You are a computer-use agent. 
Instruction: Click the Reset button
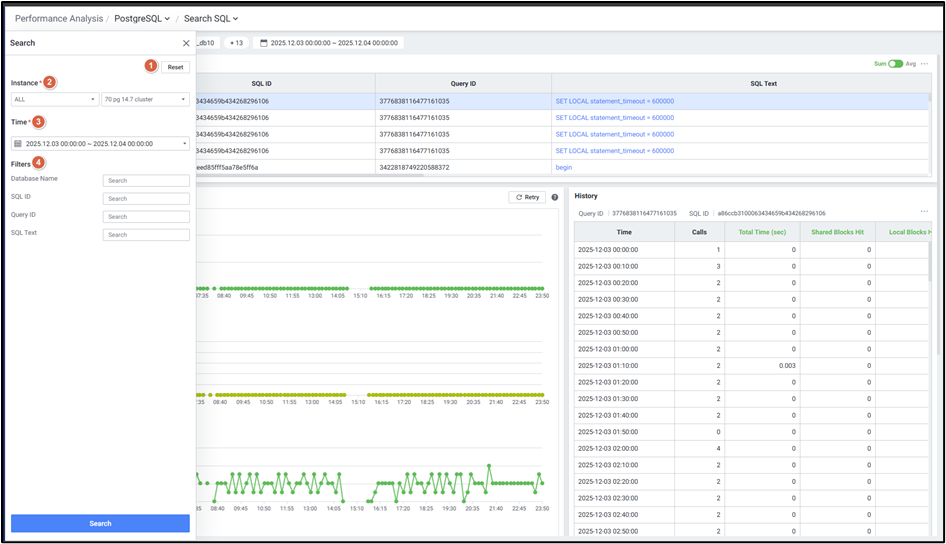click(x=175, y=67)
